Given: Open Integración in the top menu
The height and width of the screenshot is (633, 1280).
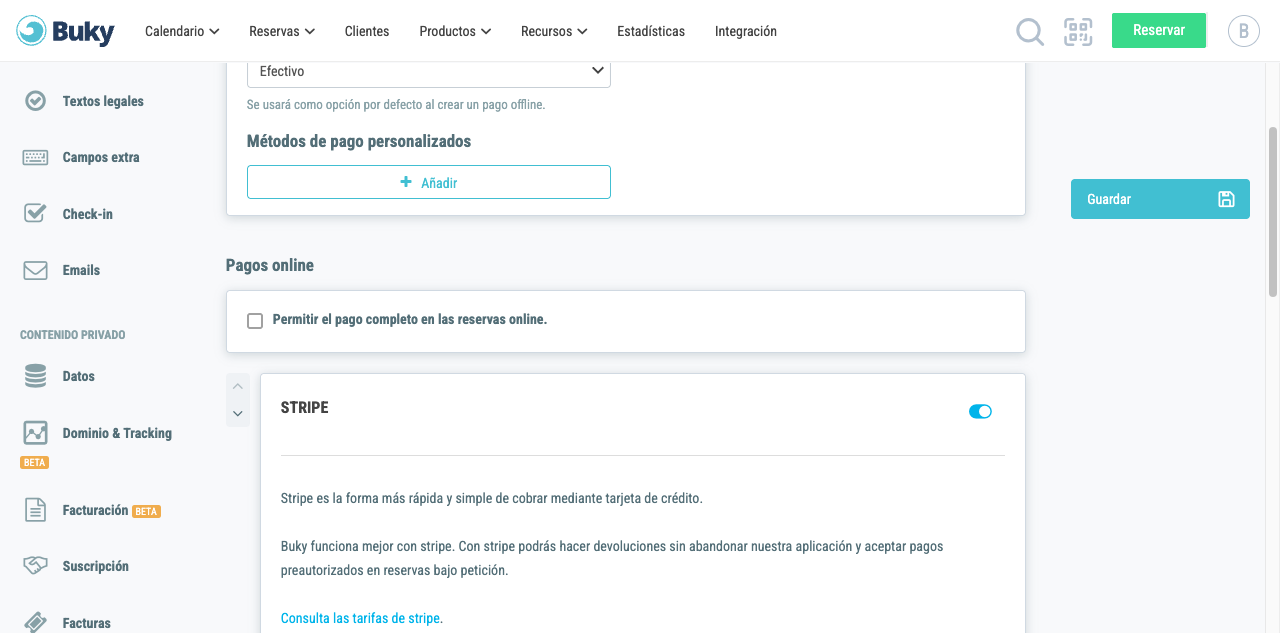Looking at the screenshot, I should [746, 31].
